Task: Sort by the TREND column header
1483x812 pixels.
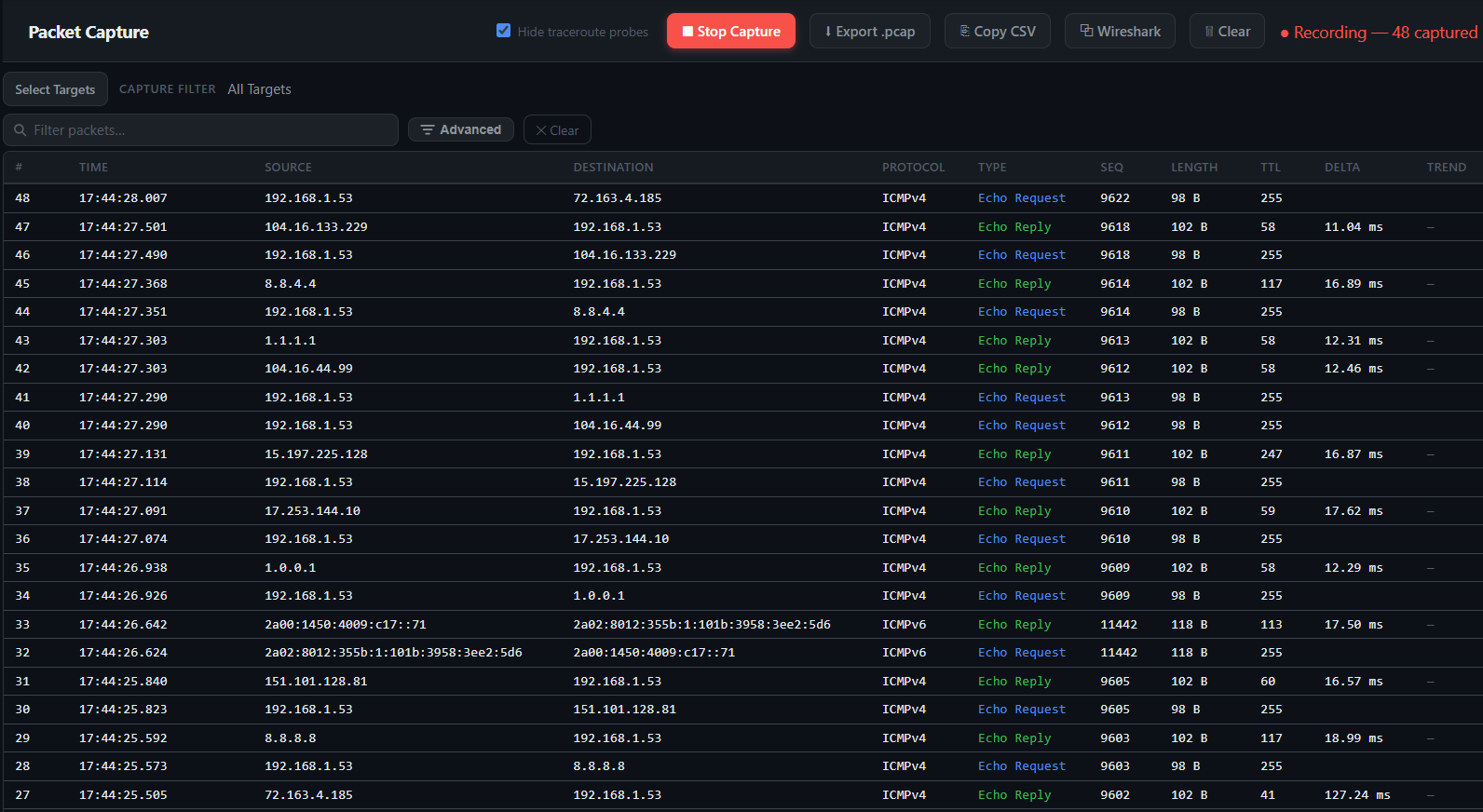Action: pyautogui.click(x=1447, y=168)
